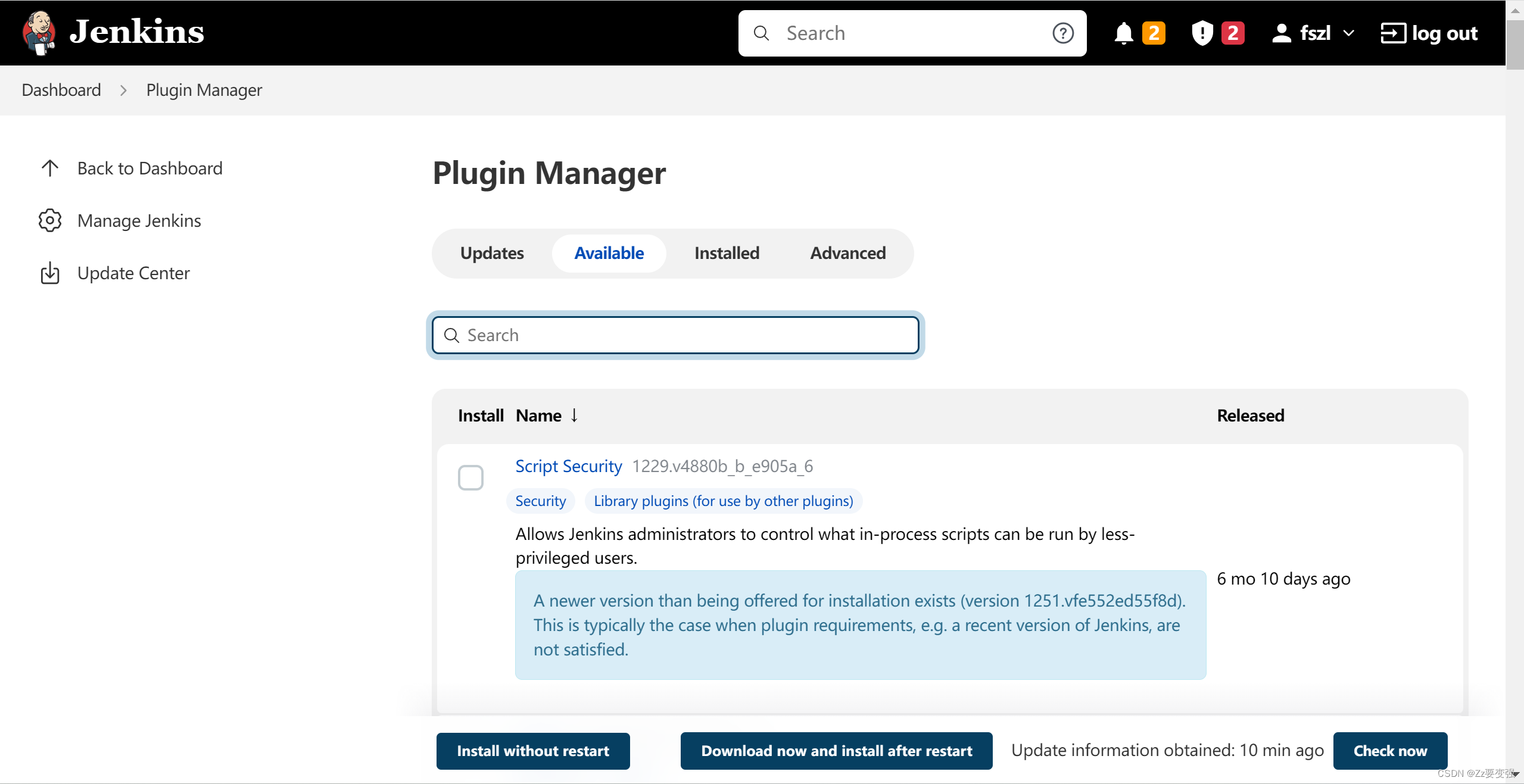The width and height of the screenshot is (1524, 784).
Task: Click the Manage Jenkins gear icon
Action: 50,221
